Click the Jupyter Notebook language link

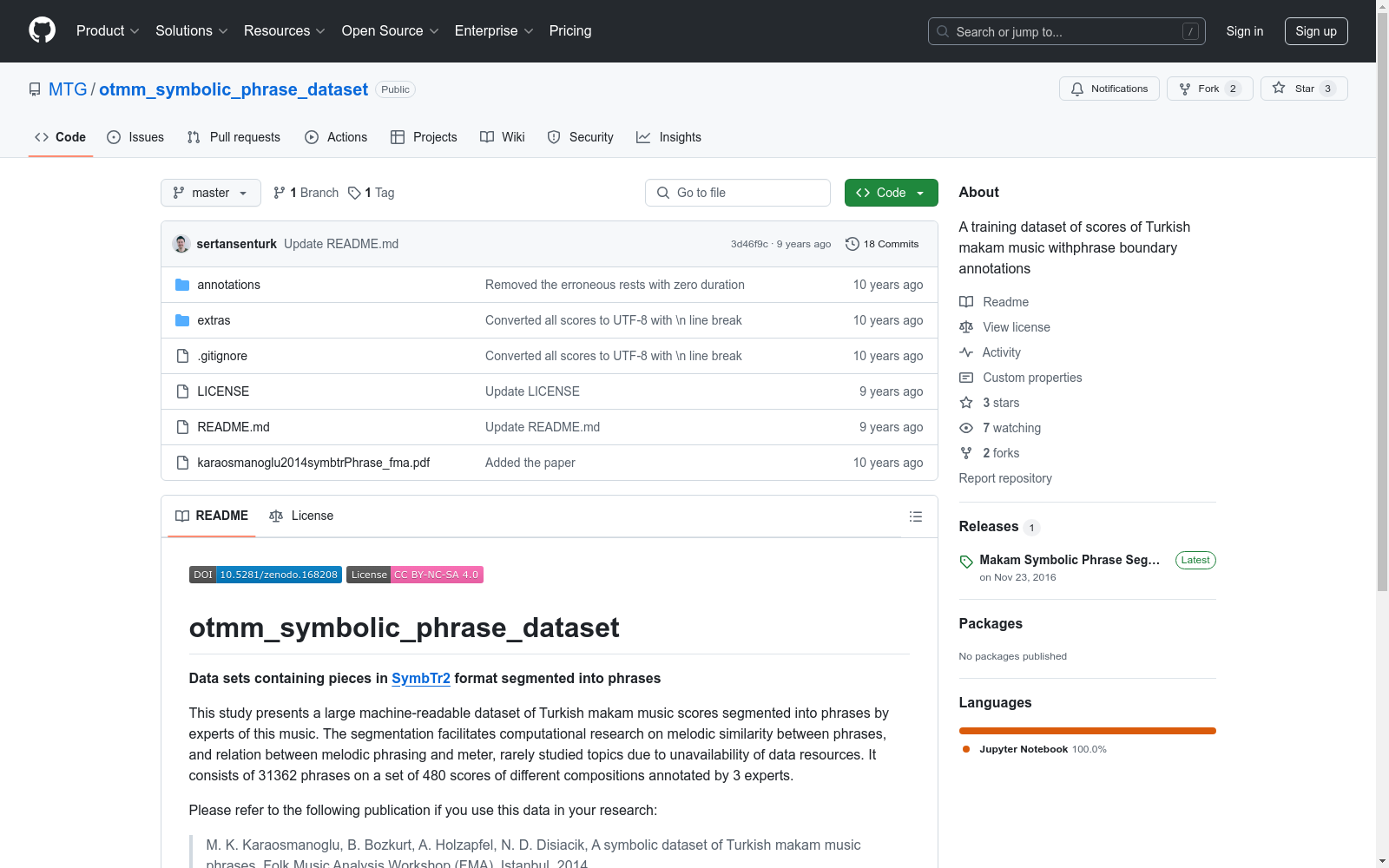[1034, 749]
